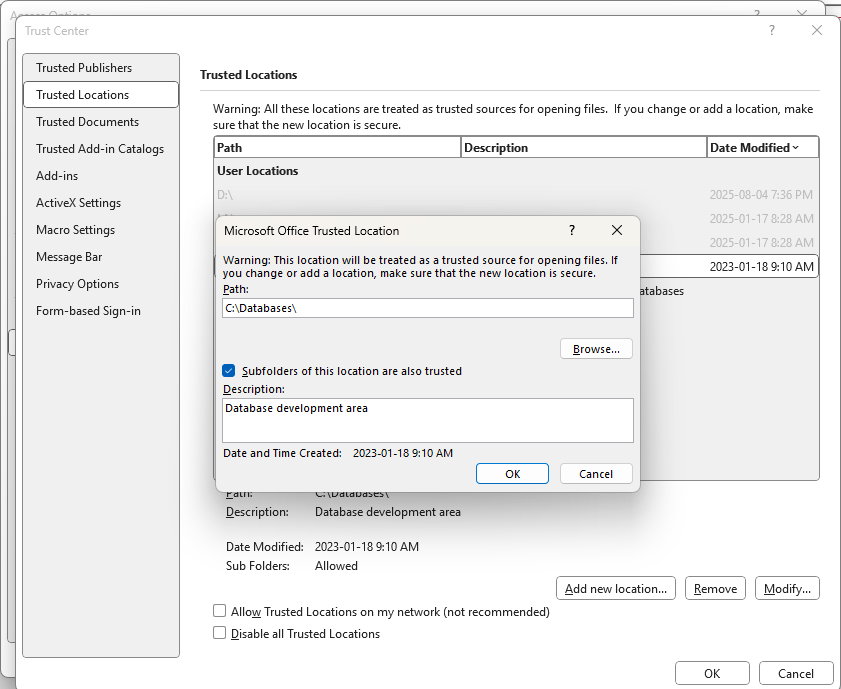Click the Path column header

[337, 148]
